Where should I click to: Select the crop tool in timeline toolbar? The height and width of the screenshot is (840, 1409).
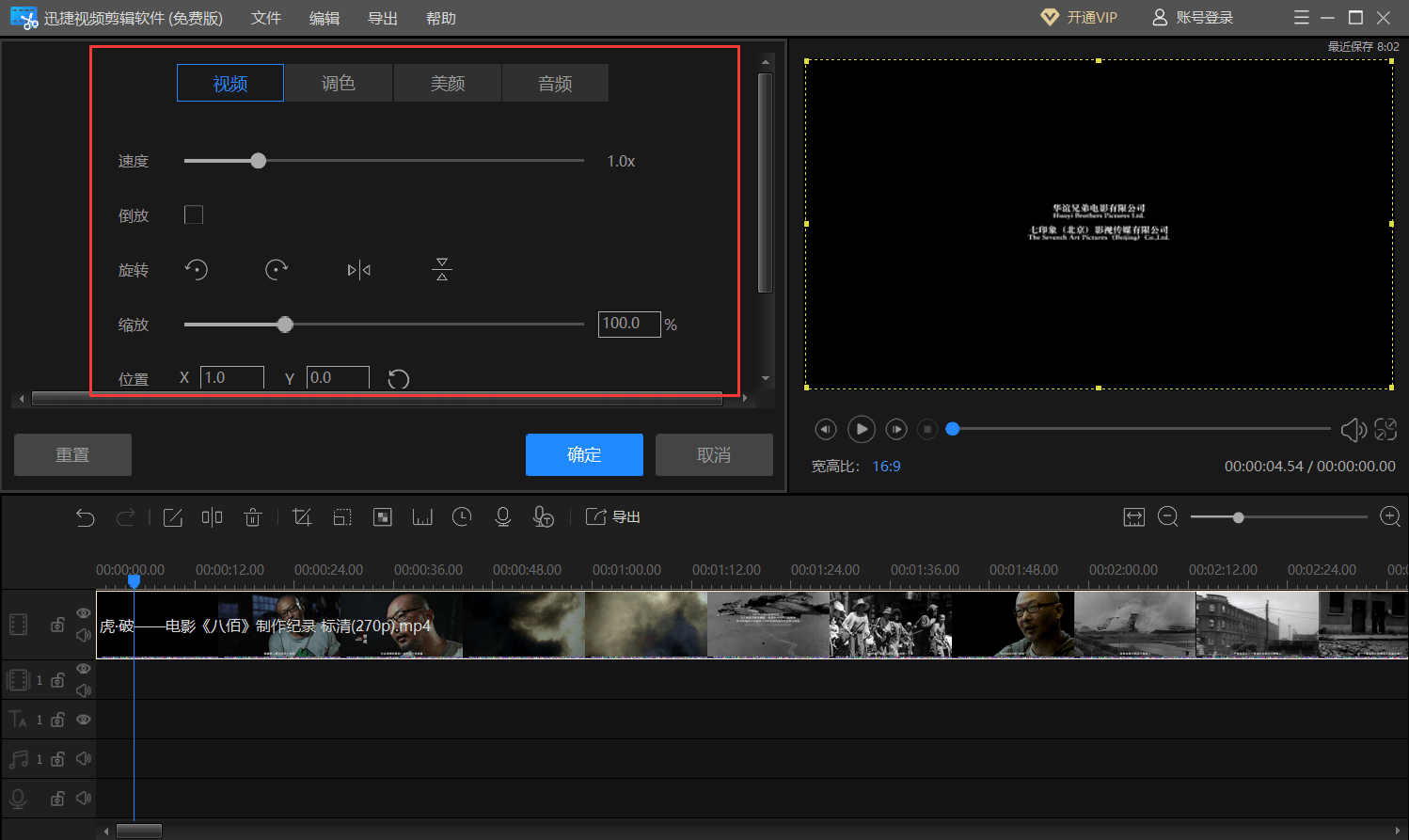coord(302,517)
